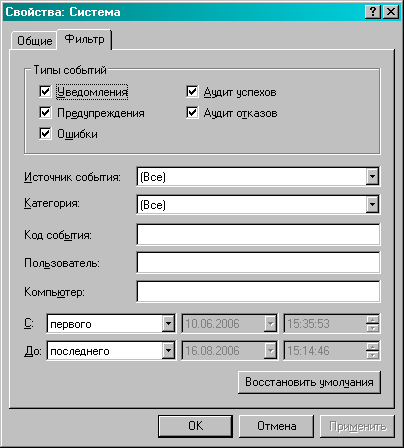Click the question mark help icon
The image size is (404, 448).
coord(373,12)
